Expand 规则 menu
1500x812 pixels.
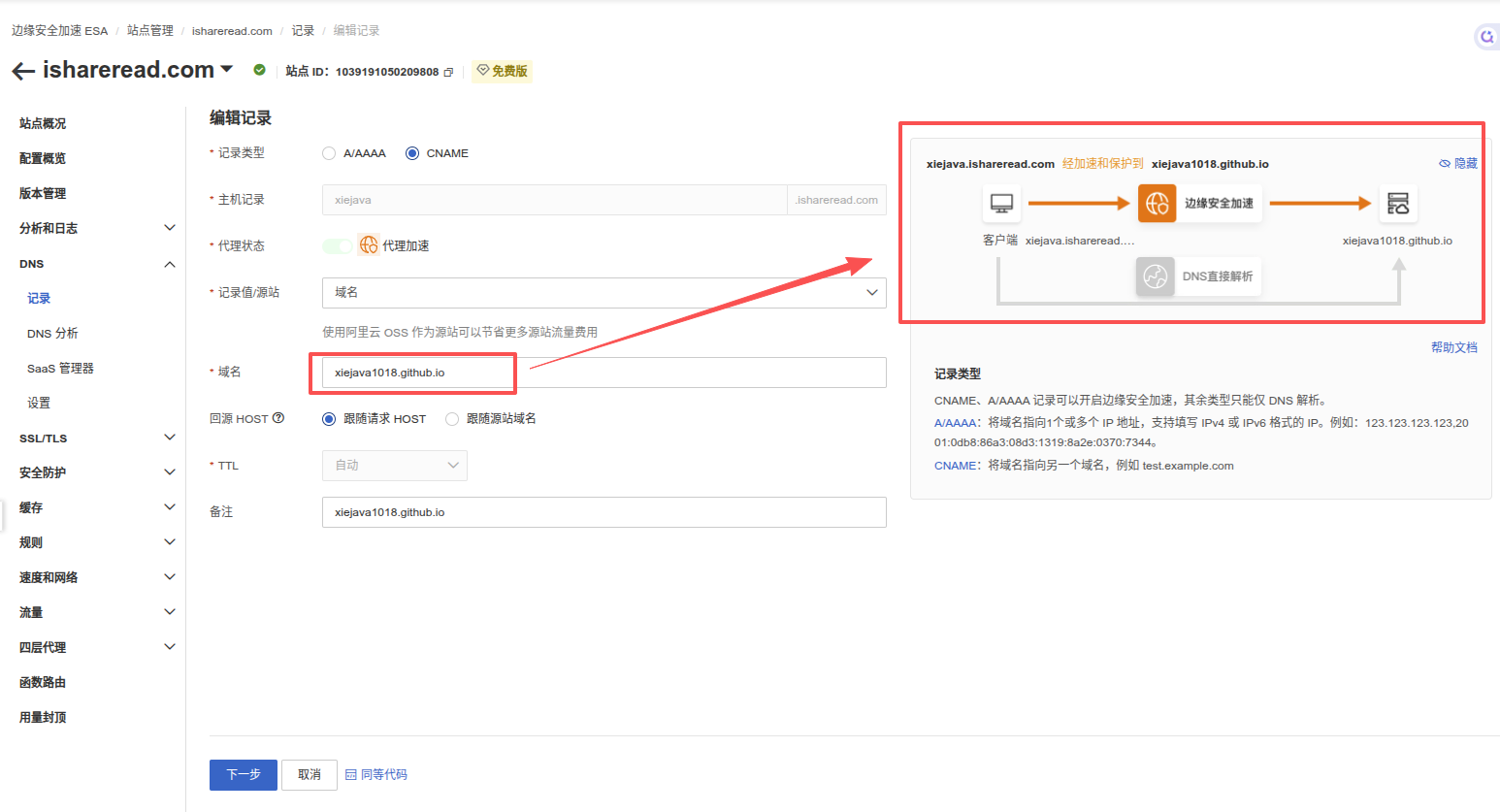pyautogui.click(x=170, y=542)
